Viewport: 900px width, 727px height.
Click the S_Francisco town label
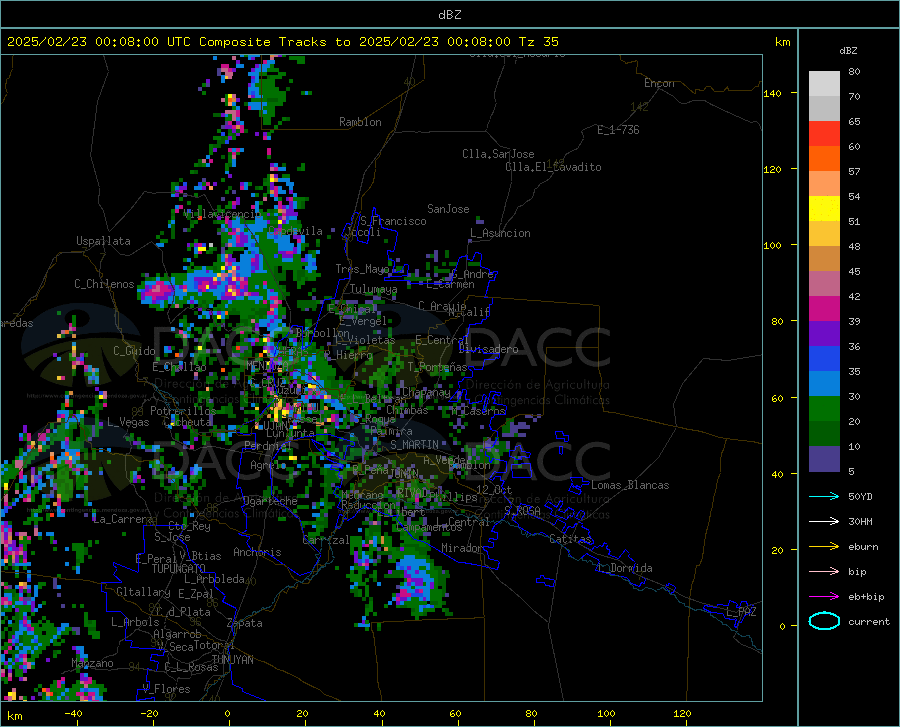point(394,221)
